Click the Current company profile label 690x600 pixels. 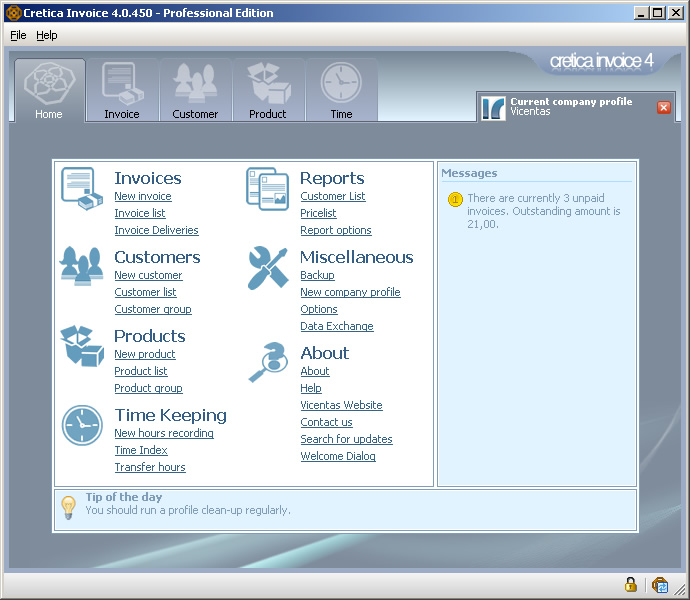tap(571, 102)
